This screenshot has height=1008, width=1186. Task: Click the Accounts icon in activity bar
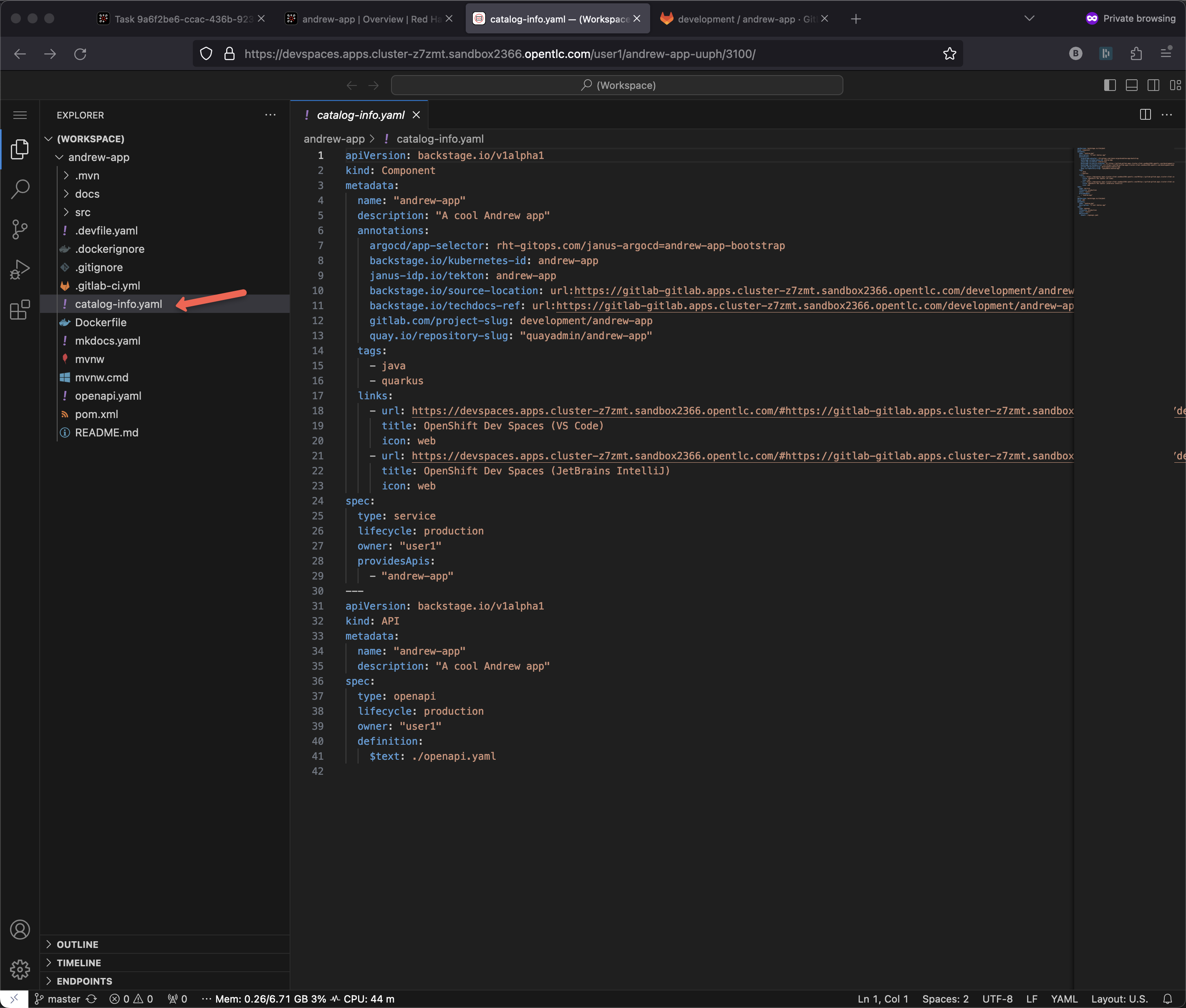click(x=20, y=930)
